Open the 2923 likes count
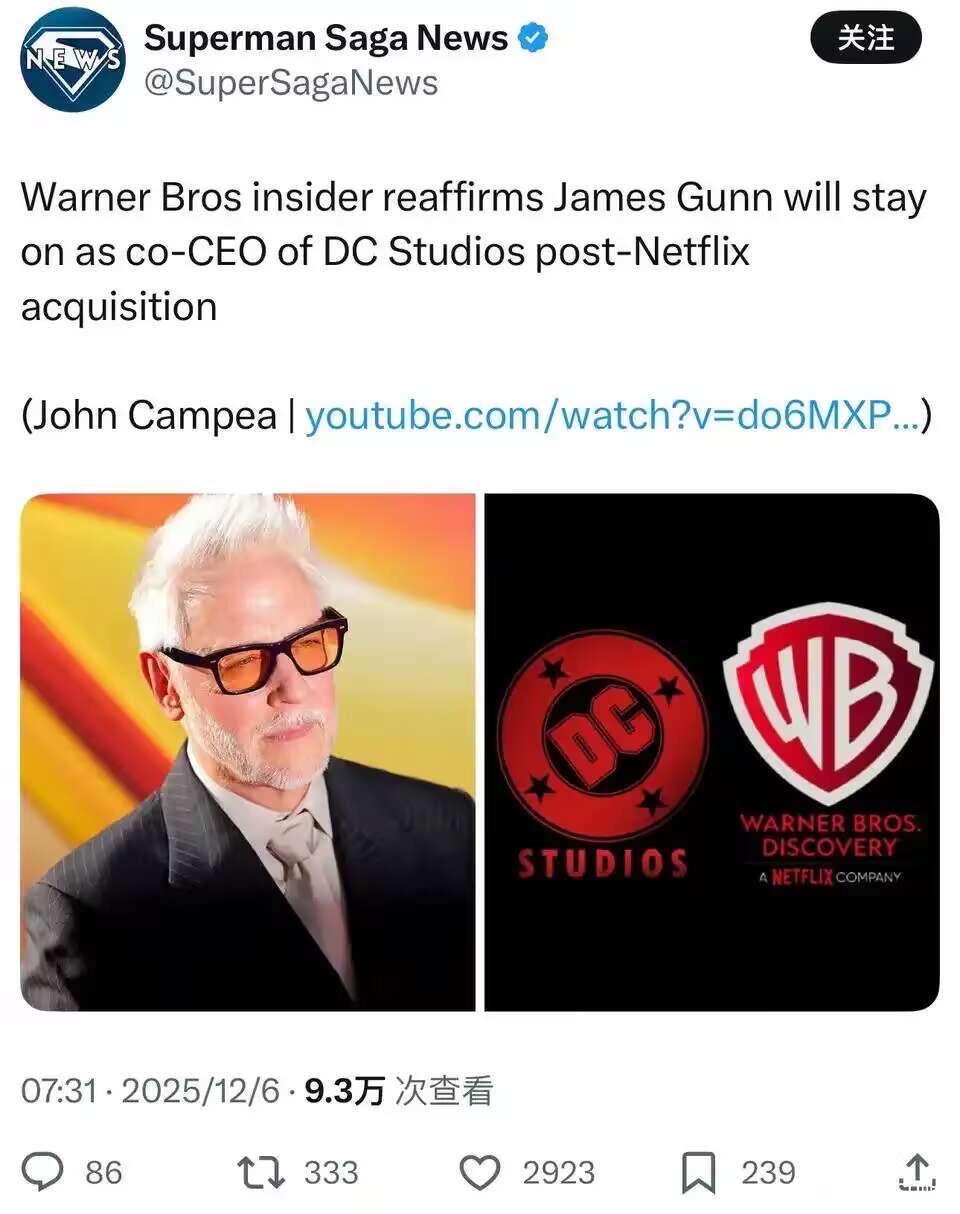960x1214 pixels. [x=559, y=1172]
